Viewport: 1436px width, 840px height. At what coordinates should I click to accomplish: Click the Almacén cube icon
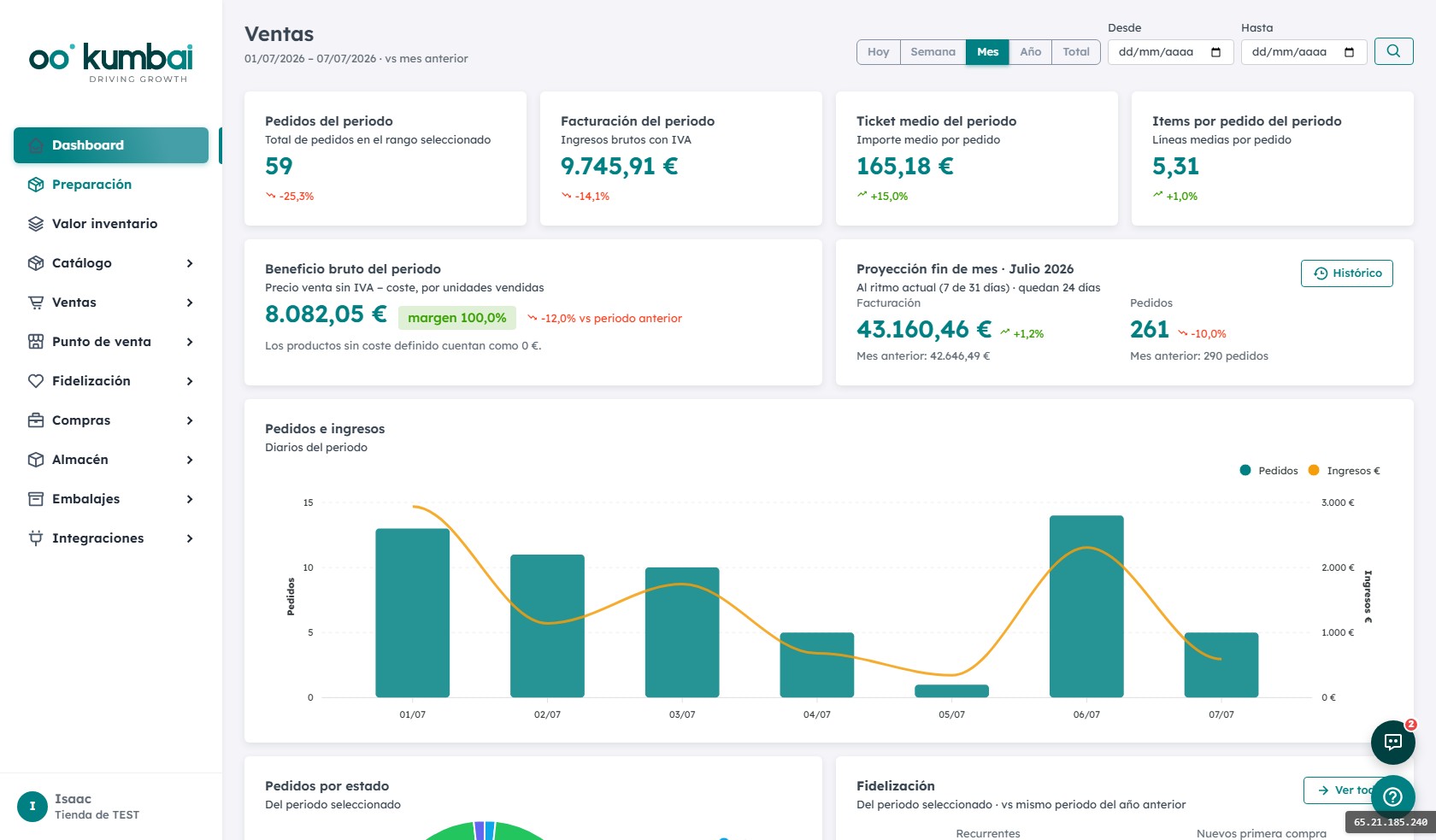point(36,460)
